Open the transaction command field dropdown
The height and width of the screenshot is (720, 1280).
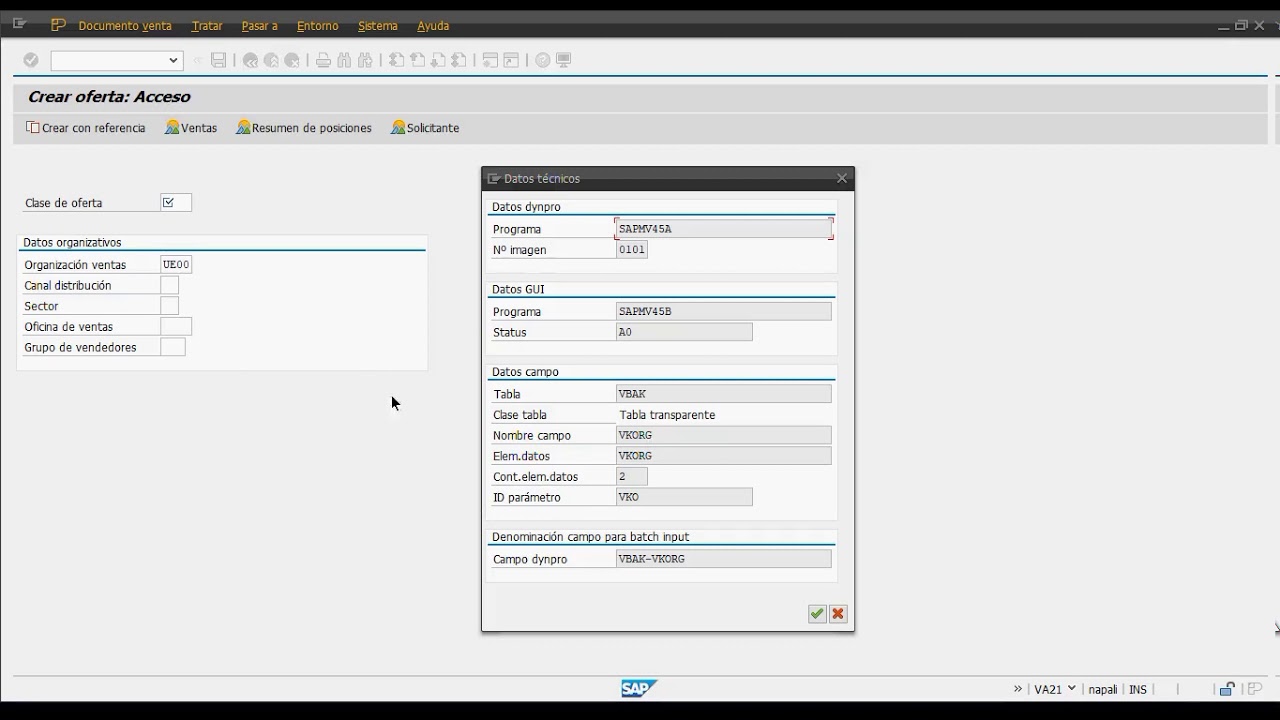(x=173, y=60)
